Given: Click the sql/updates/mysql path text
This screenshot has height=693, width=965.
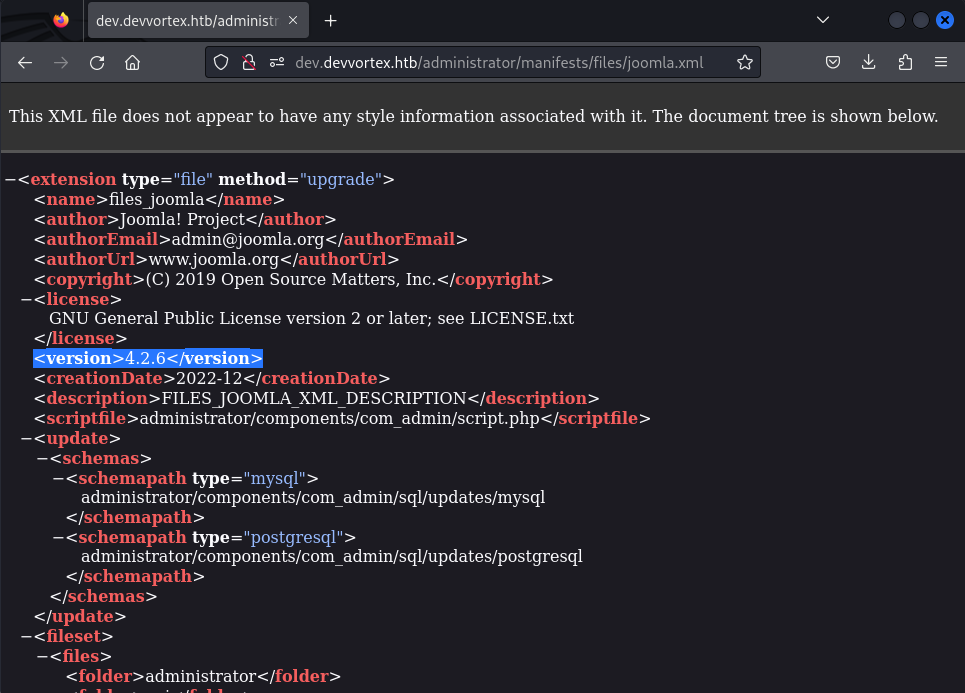Looking at the screenshot, I should [313, 497].
